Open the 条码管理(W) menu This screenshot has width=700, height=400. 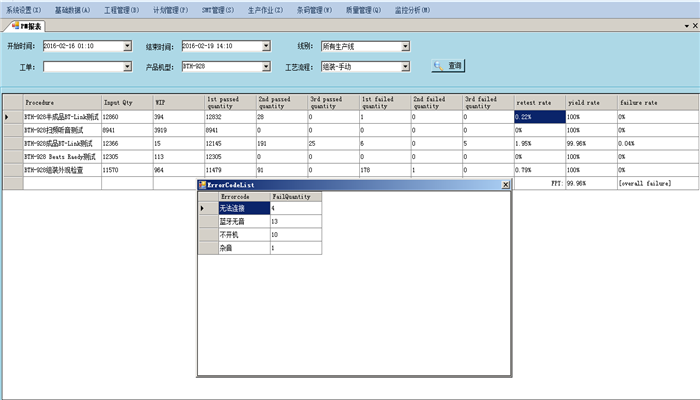[314, 10]
